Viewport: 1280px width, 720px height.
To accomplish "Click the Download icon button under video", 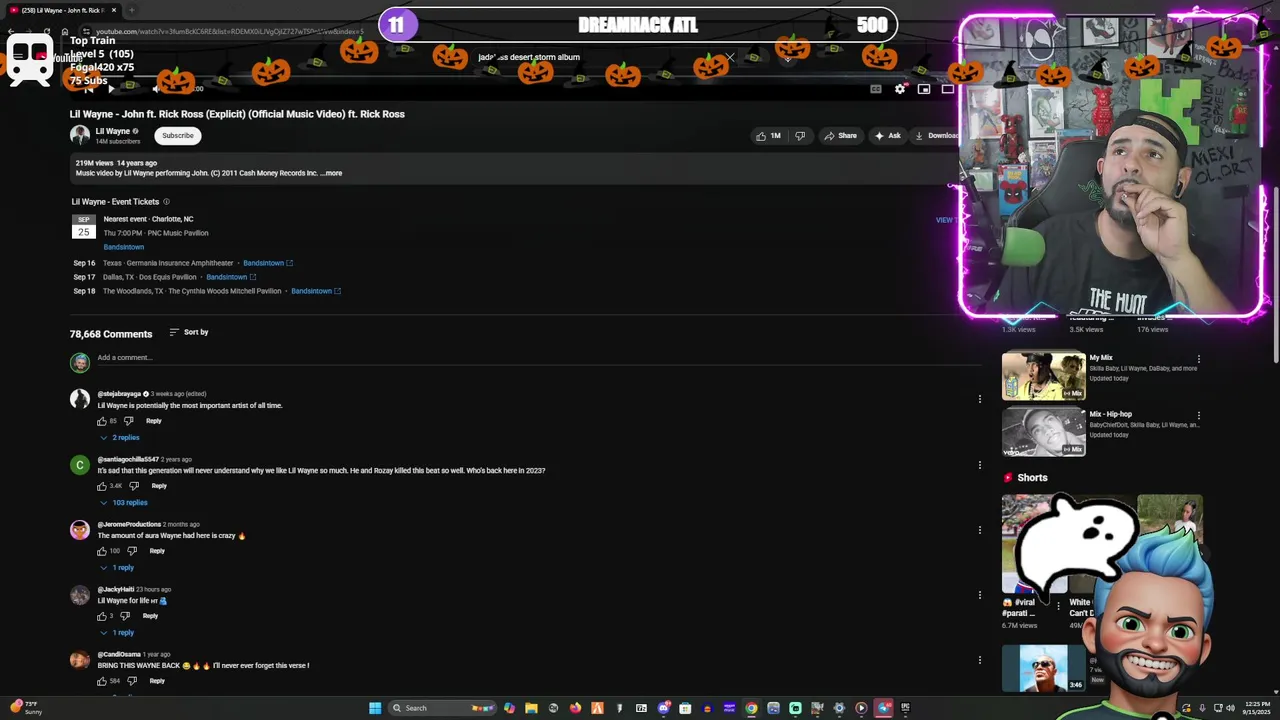I will [935, 136].
